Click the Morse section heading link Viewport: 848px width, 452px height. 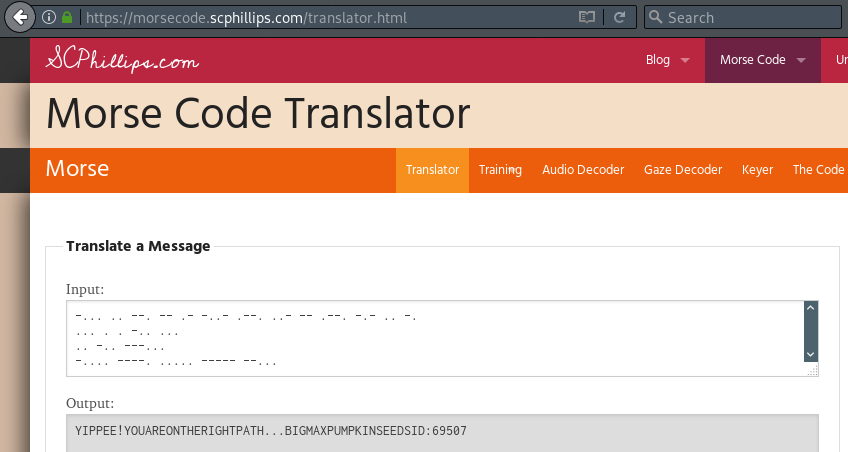coord(77,169)
